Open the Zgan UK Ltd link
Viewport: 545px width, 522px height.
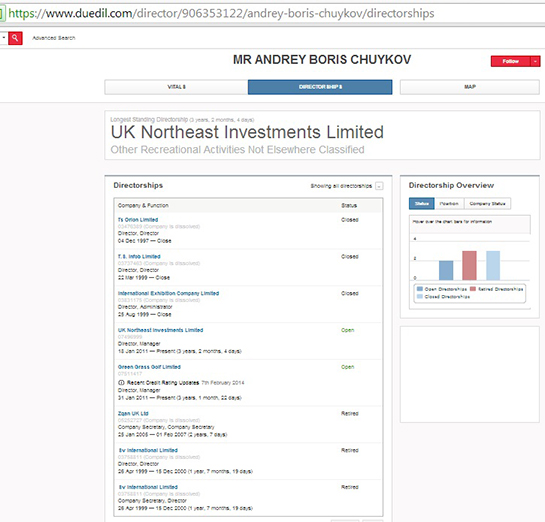click(133, 414)
